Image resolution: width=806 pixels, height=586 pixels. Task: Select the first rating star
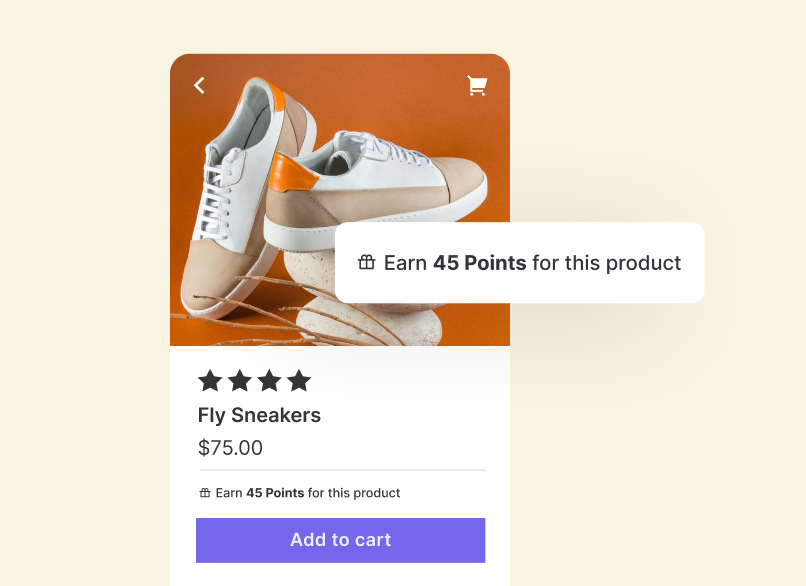tap(210, 380)
